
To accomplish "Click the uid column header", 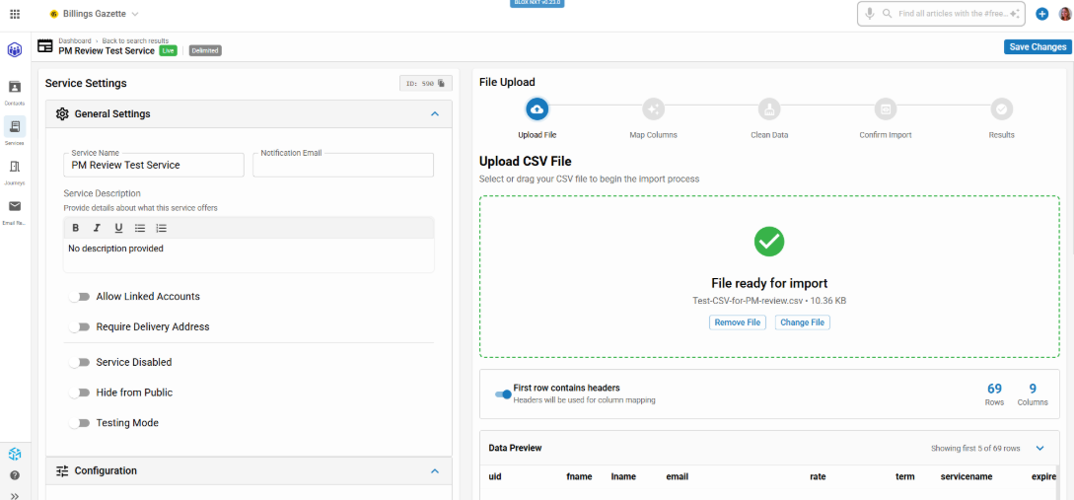I will (495, 477).
